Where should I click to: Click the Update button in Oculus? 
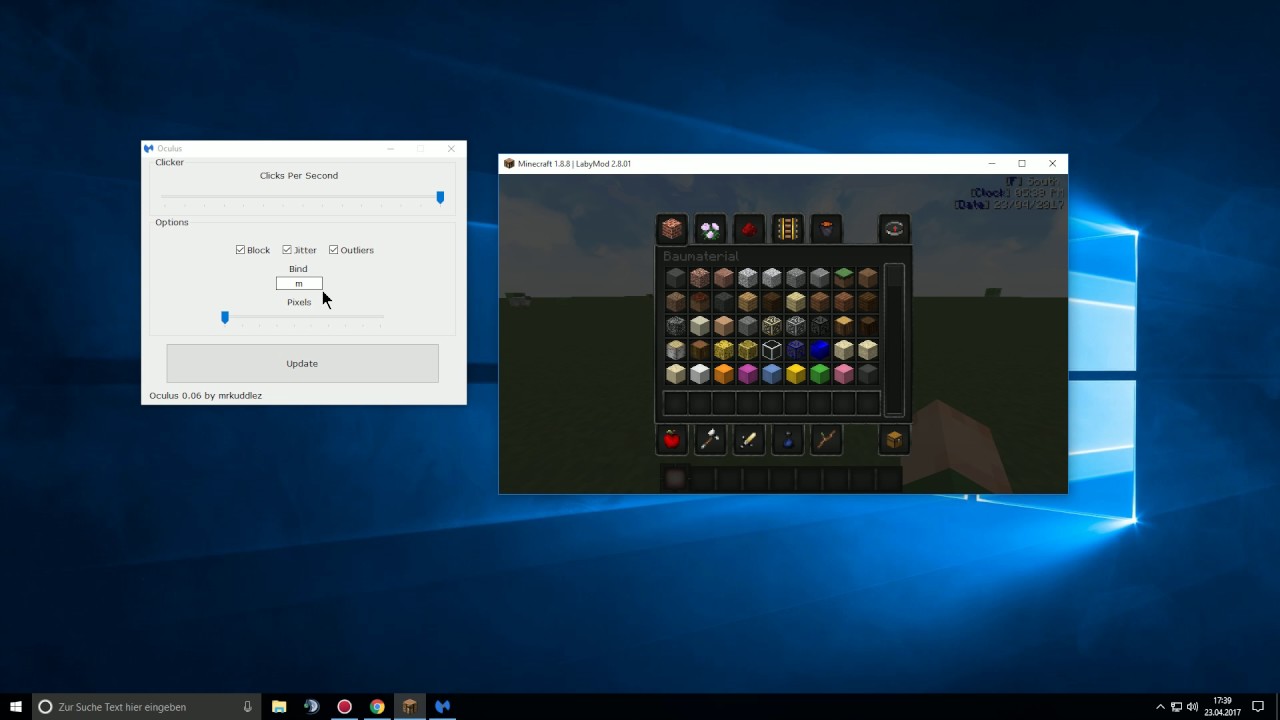pos(302,363)
